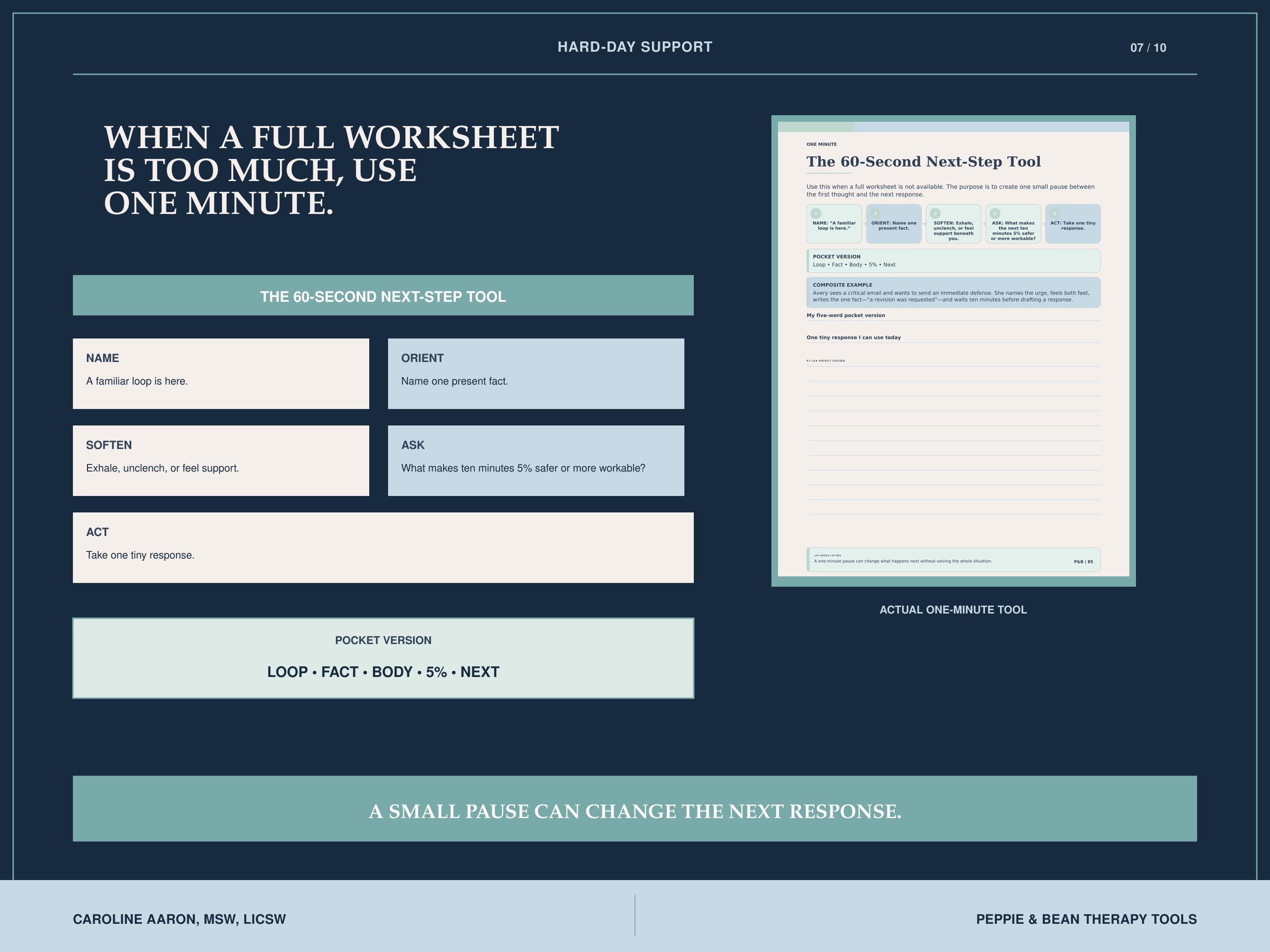The height and width of the screenshot is (952, 1270).
Task: Click 'Loop • Fact • Body • 5% • Next' in worksheet
Action: pyautogui.click(x=854, y=265)
